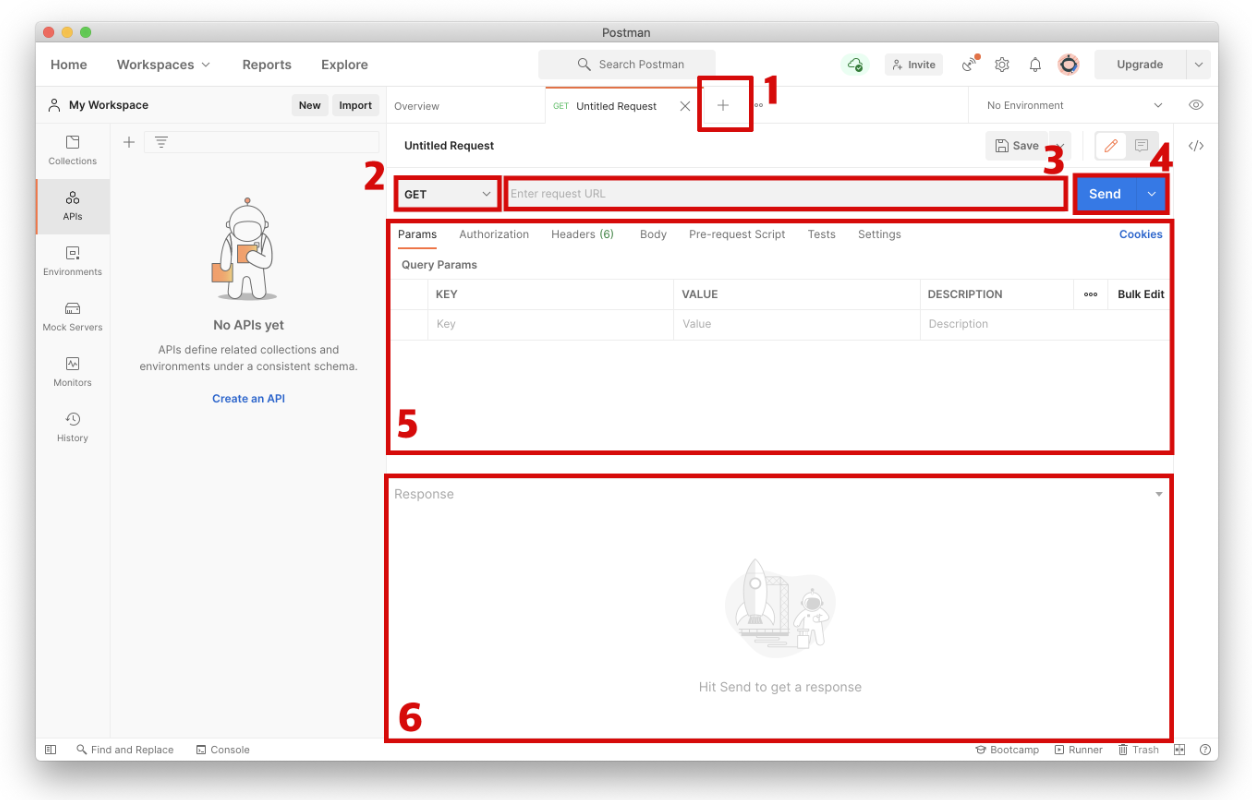Viewport: 1252px width, 800px height.
Task: Switch to the Overview tab
Action: point(417,106)
